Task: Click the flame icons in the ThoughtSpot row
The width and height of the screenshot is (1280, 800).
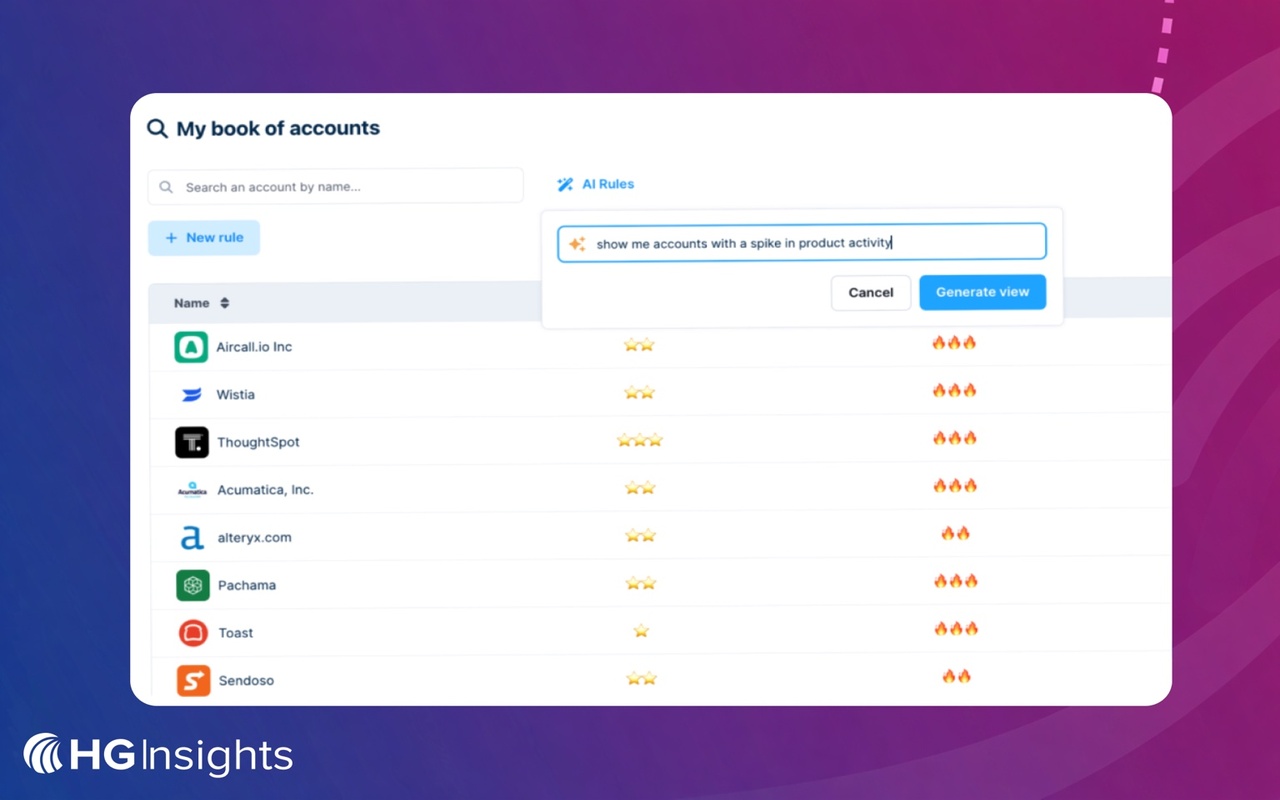Action: pyautogui.click(x=955, y=438)
